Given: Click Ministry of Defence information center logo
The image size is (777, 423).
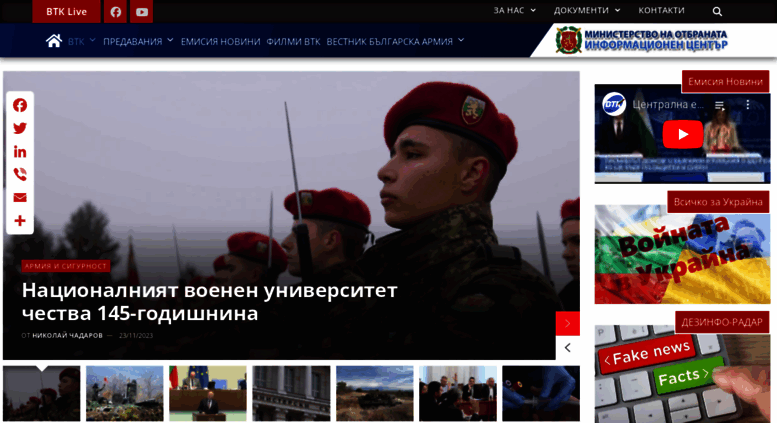Looking at the screenshot, I should click(x=642, y=40).
